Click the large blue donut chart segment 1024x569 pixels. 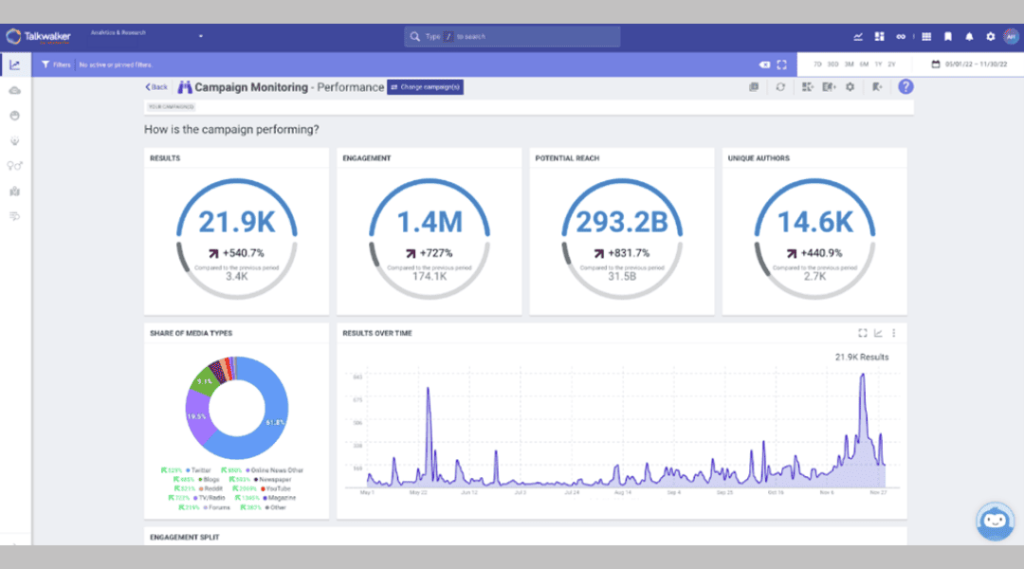point(274,420)
